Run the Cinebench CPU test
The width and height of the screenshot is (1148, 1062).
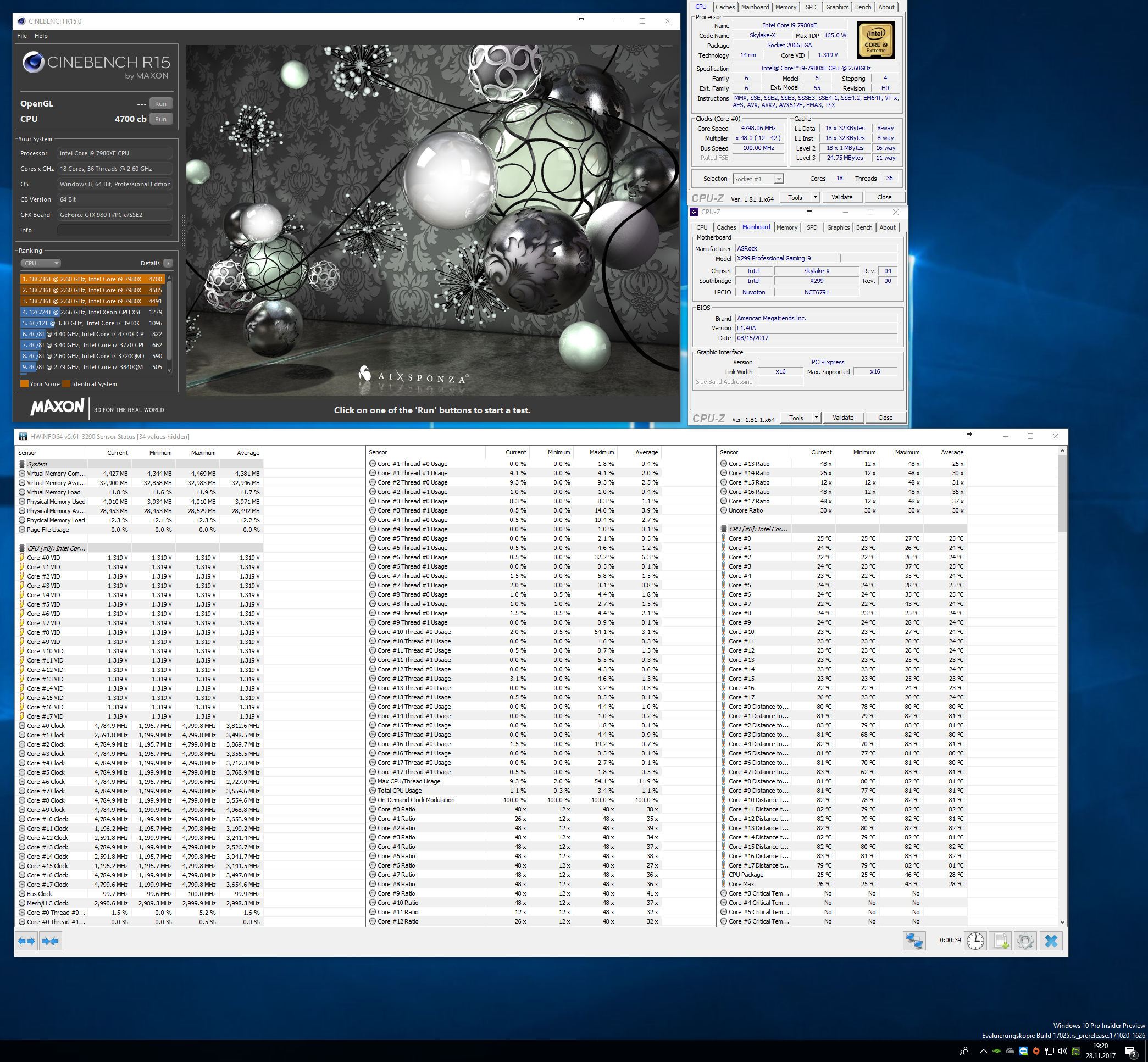[x=161, y=119]
